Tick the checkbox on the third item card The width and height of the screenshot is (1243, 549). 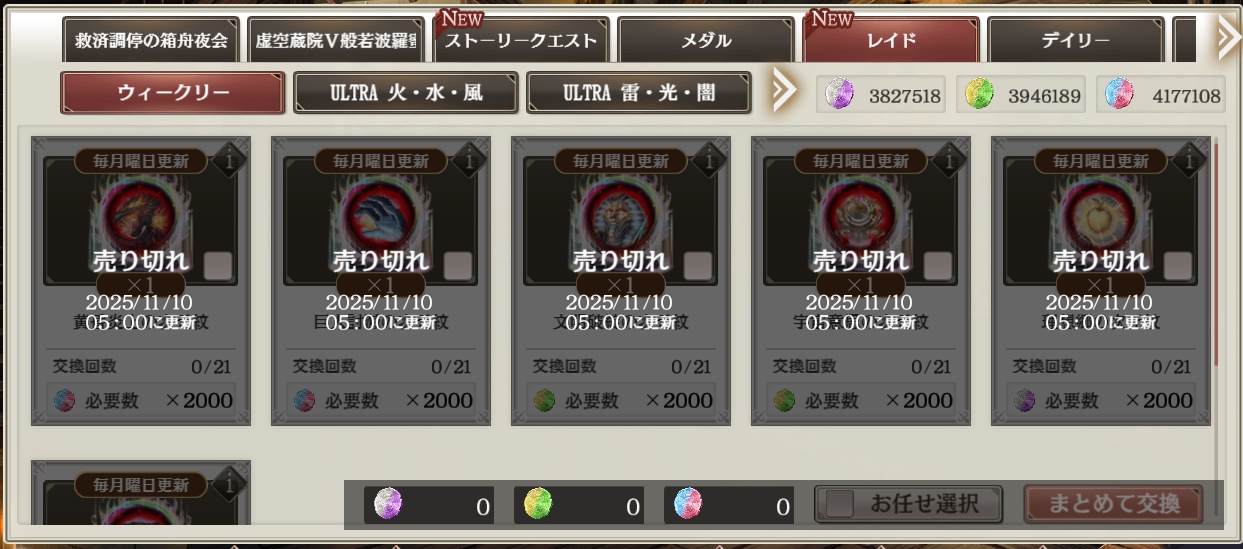pos(698,266)
